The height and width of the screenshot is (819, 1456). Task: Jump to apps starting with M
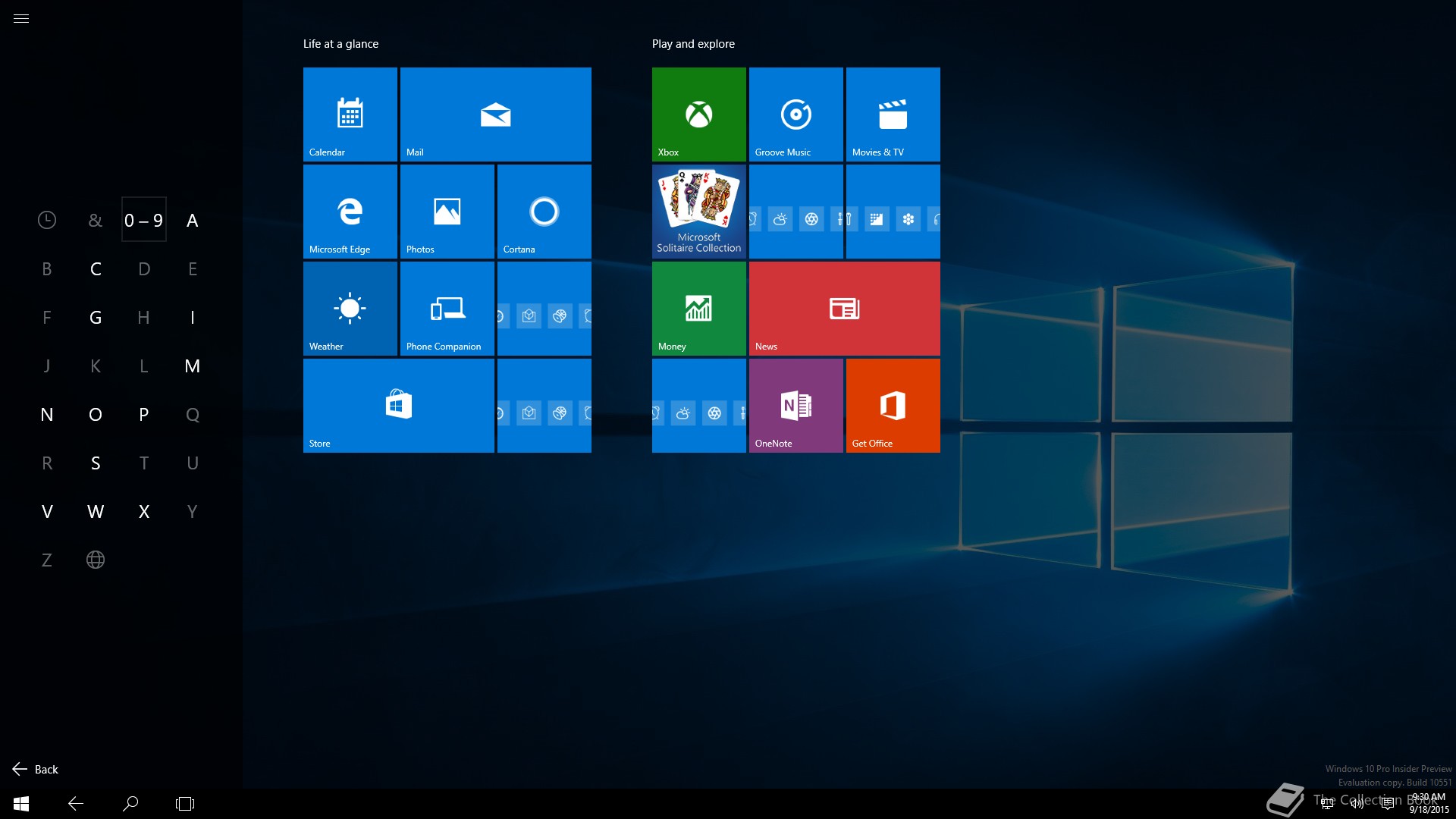coord(193,366)
